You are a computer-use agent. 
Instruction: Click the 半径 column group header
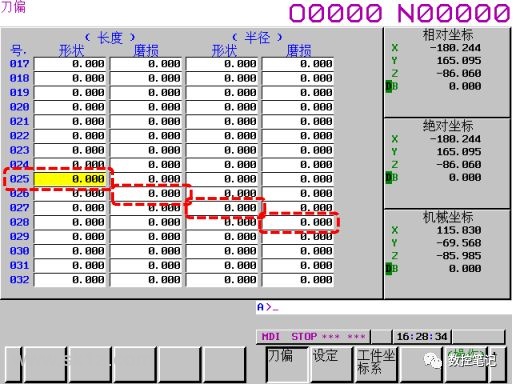[x=257, y=38]
